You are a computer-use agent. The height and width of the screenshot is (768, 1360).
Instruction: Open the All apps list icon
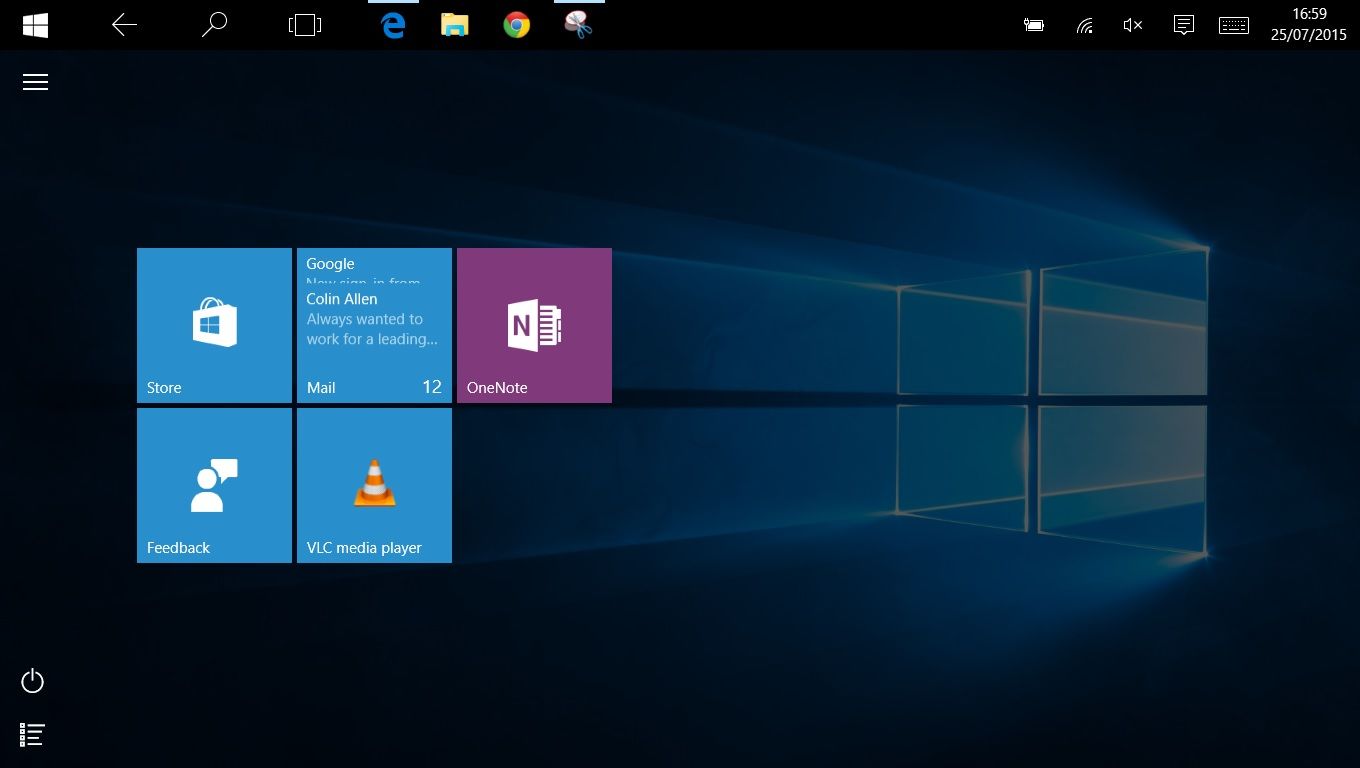click(33, 735)
